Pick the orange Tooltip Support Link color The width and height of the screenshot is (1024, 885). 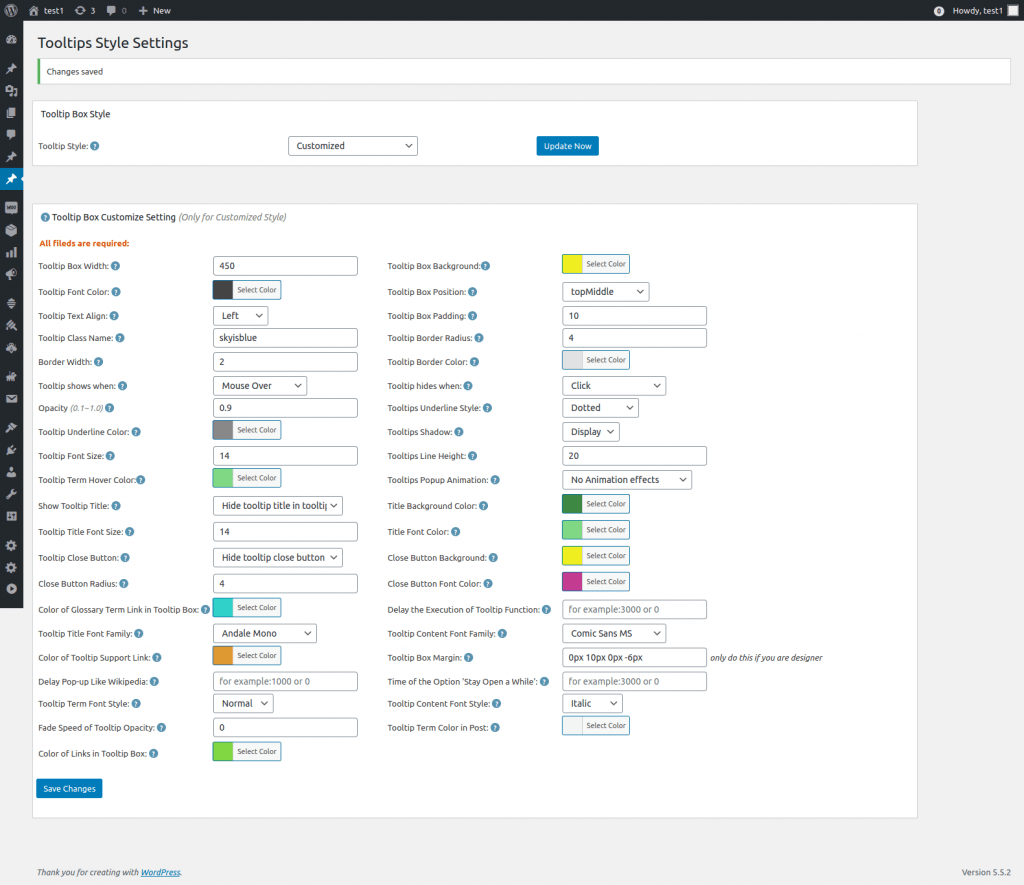[223, 656]
